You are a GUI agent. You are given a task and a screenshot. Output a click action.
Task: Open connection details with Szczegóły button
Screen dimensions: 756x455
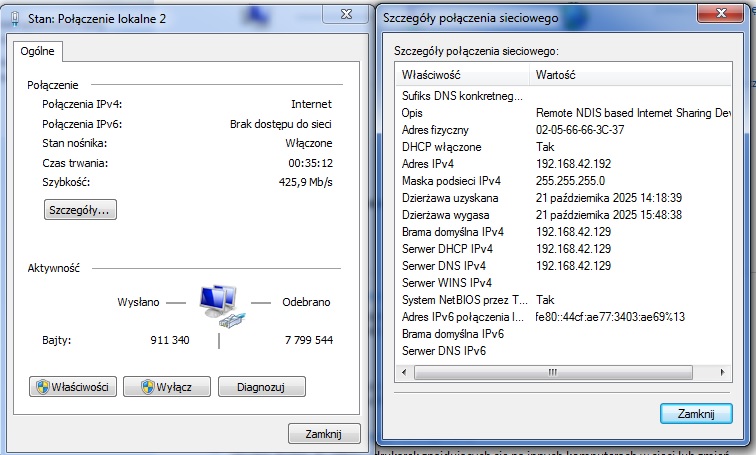click(81, 210)
